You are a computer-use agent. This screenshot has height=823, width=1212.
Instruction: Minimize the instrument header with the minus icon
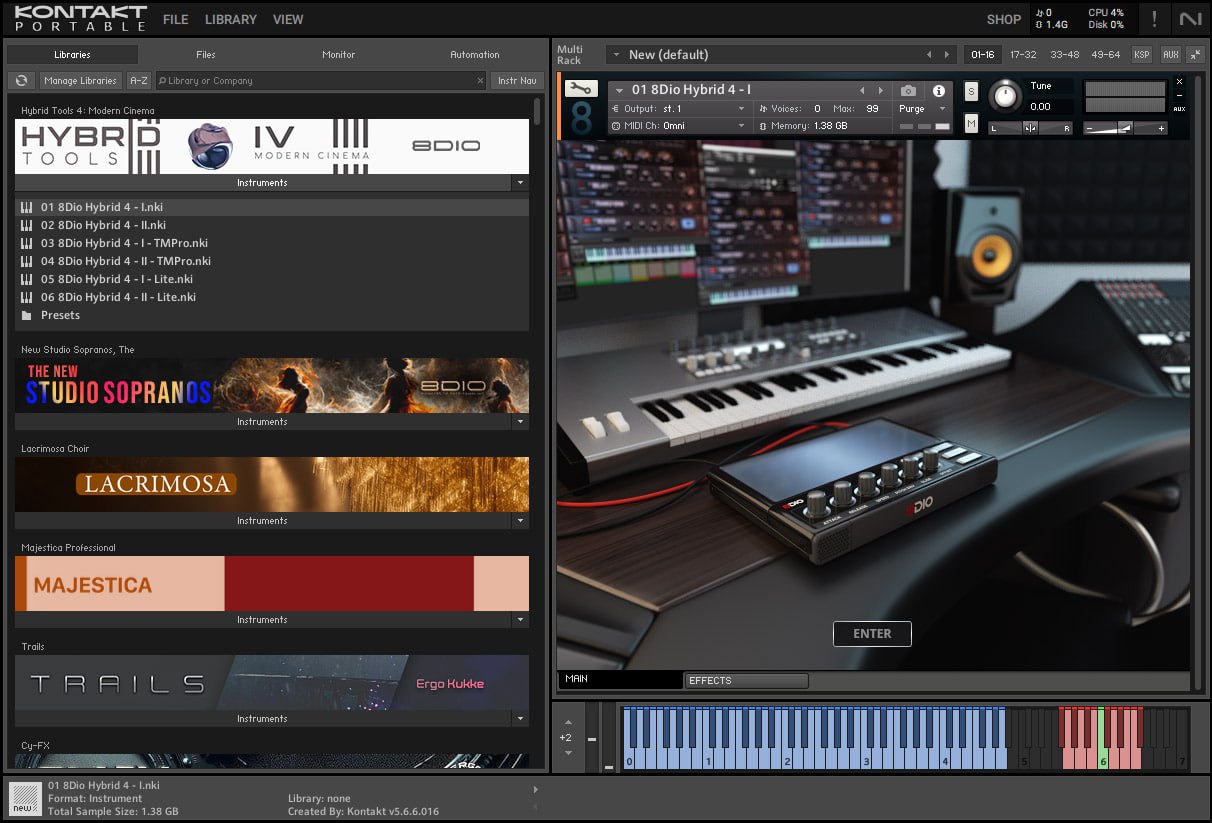pyautogui.click(x=1179, y=95)
